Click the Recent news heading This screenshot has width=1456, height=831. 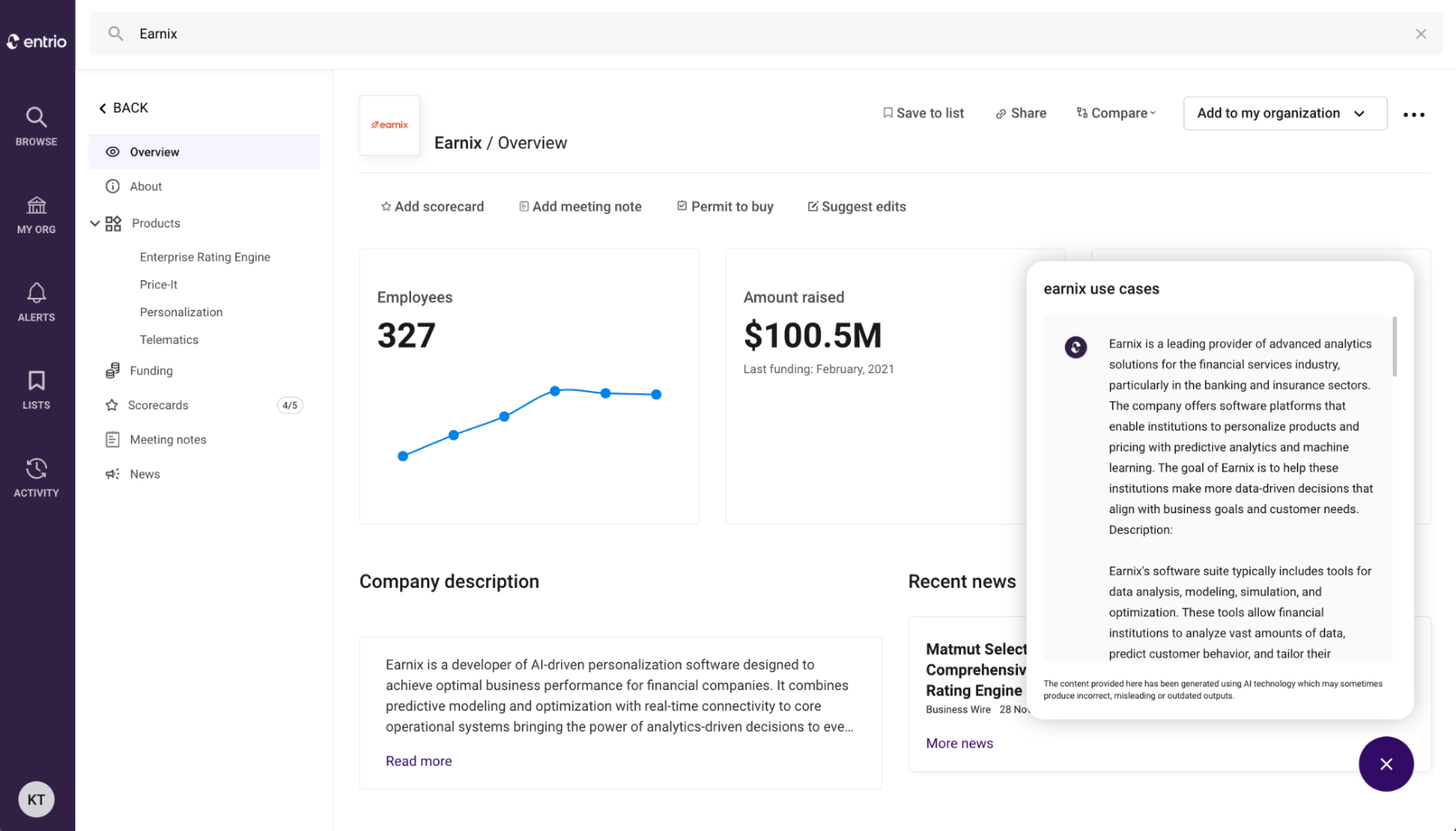point(962,582)
